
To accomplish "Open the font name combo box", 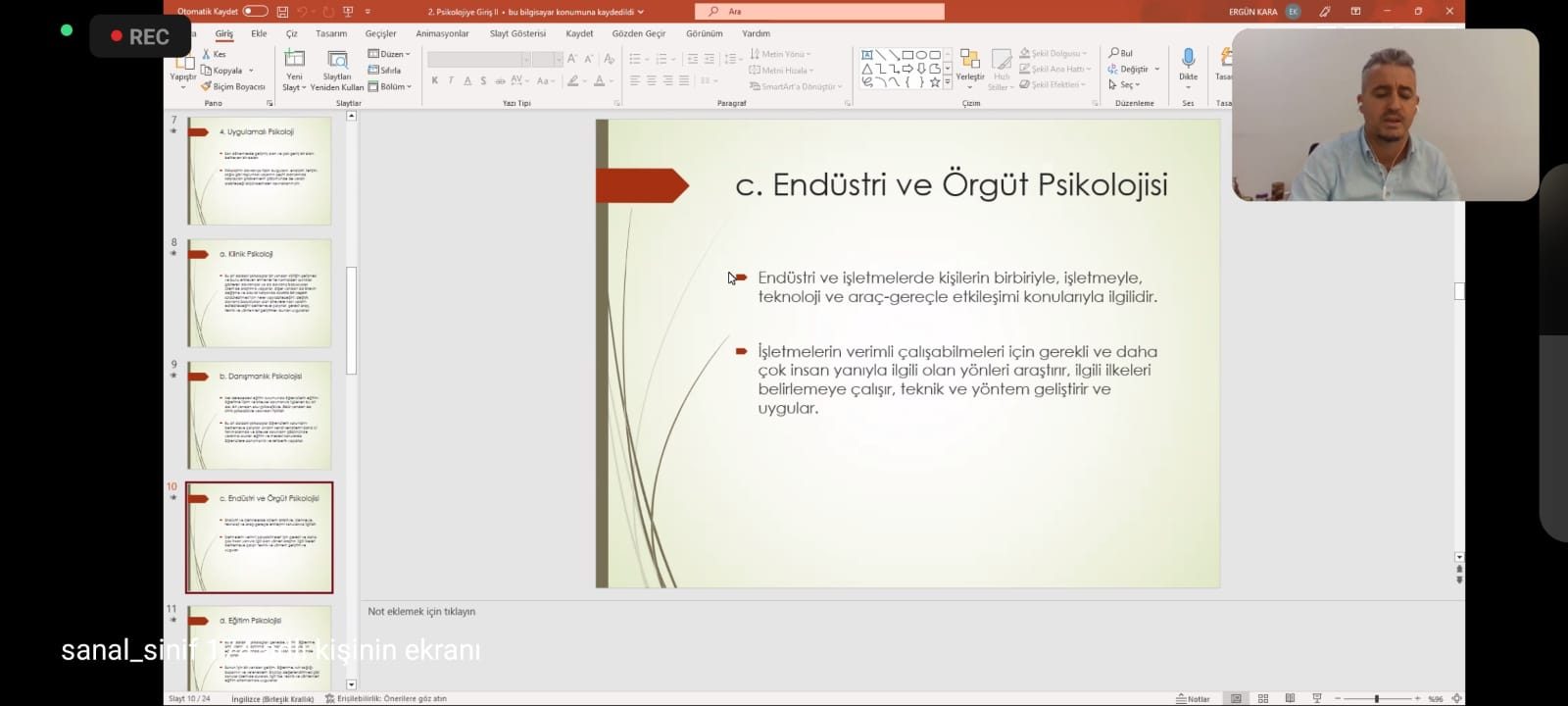I will pyautogui.click(x=479, y=59).
